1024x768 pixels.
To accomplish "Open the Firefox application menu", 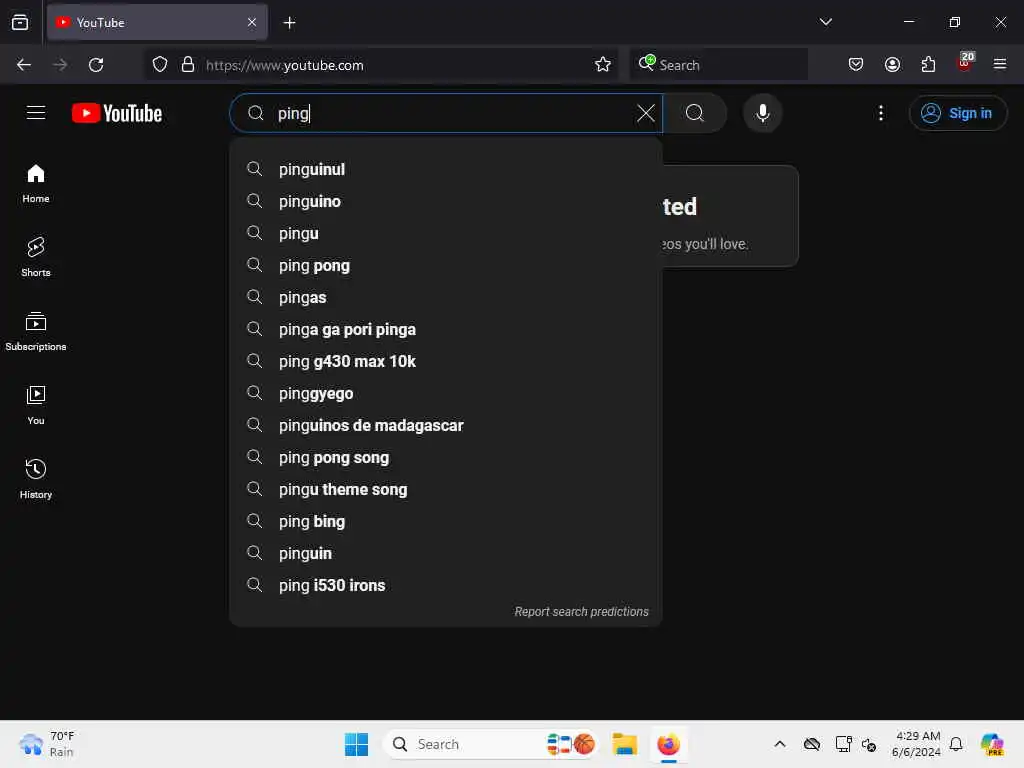I will click(x=999, y=65).
